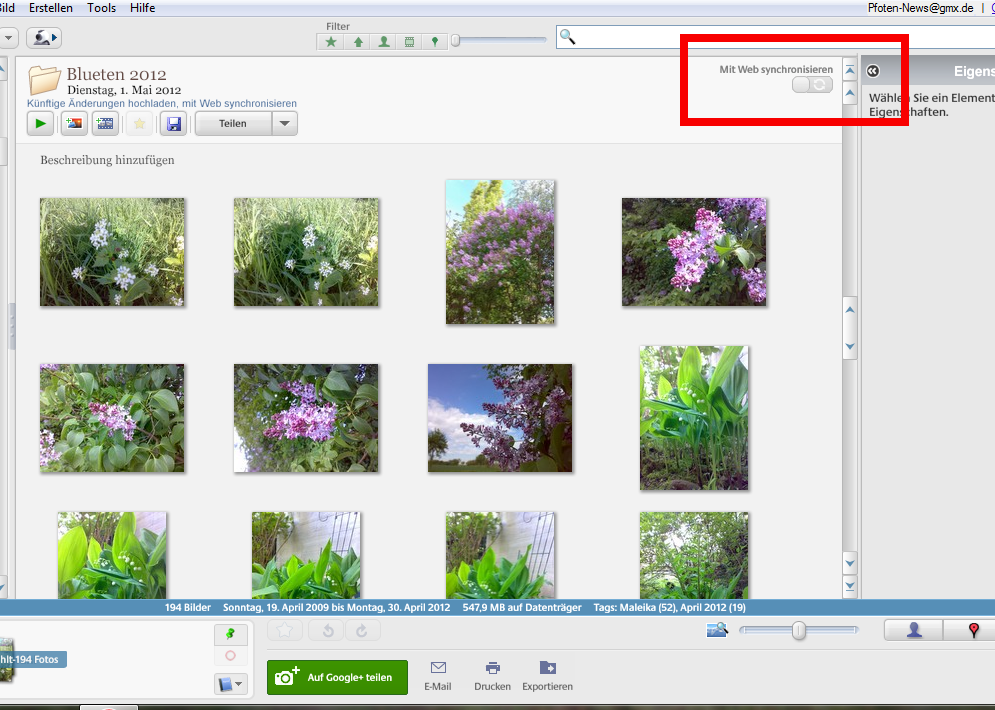
Task: Click the Exportieren folder icon
Action: pyautogui.click(x=548, y=667)
